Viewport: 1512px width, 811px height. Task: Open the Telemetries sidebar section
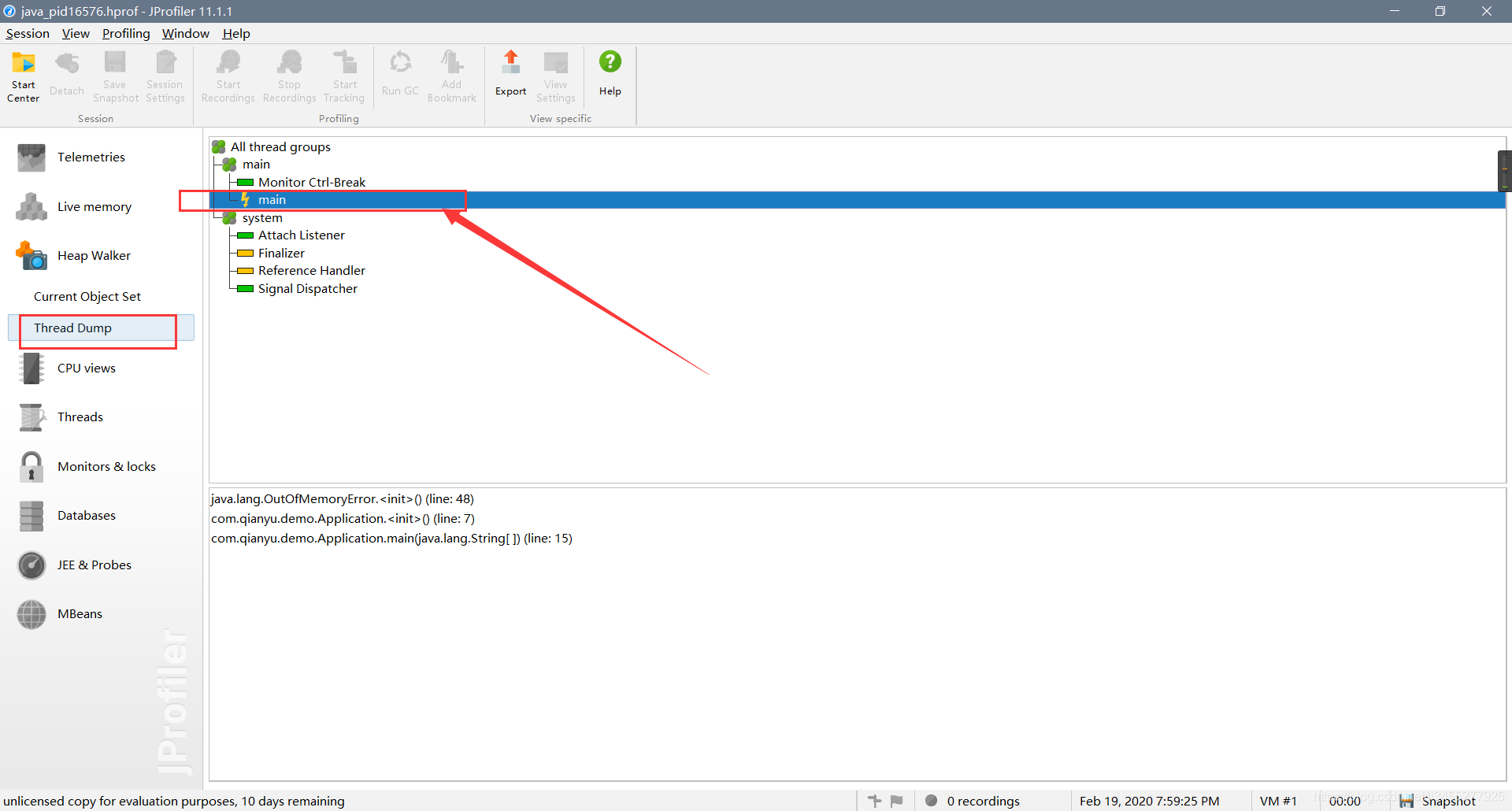click(91, 157)
